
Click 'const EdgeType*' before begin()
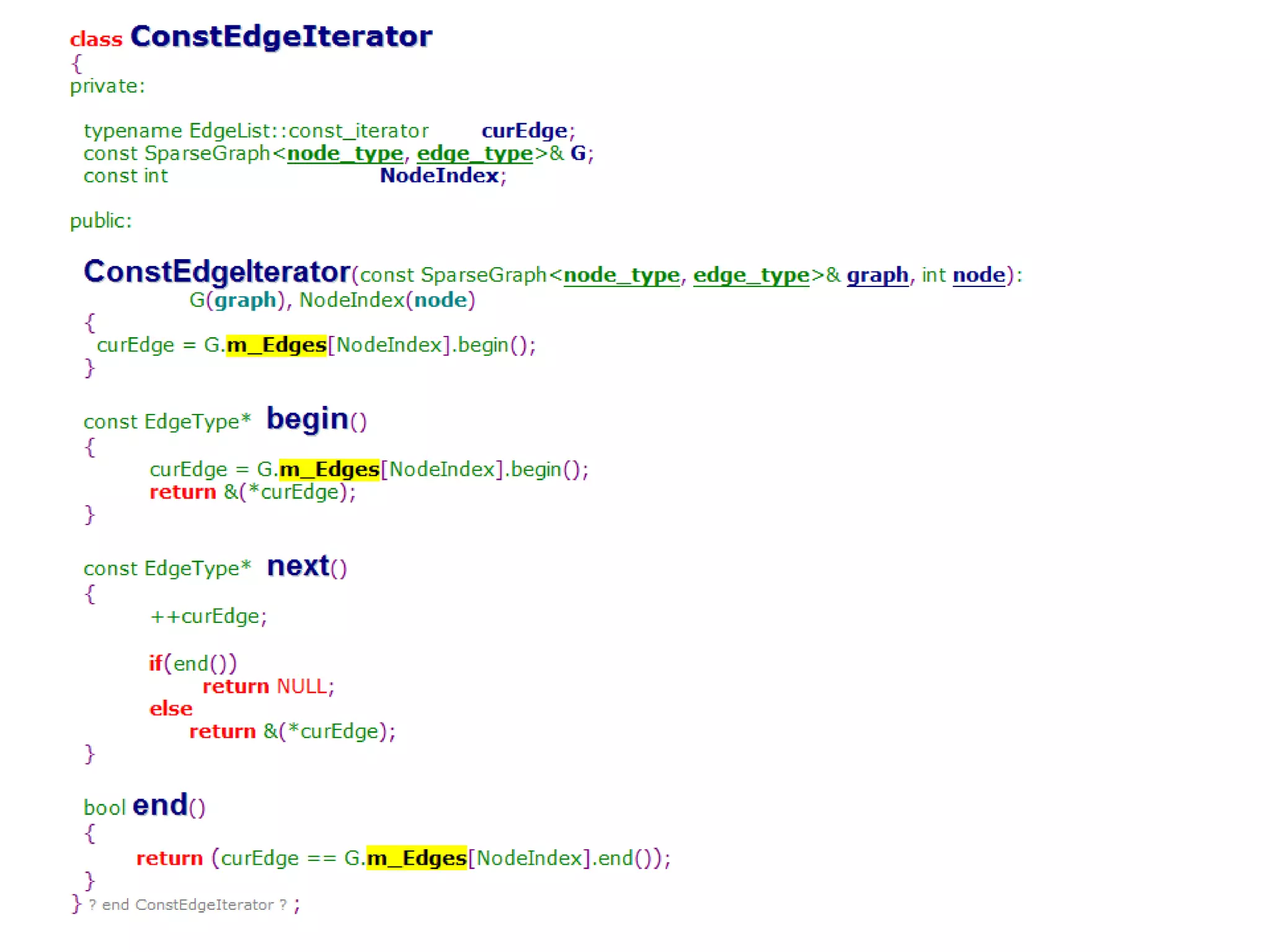tap(167, 421)
